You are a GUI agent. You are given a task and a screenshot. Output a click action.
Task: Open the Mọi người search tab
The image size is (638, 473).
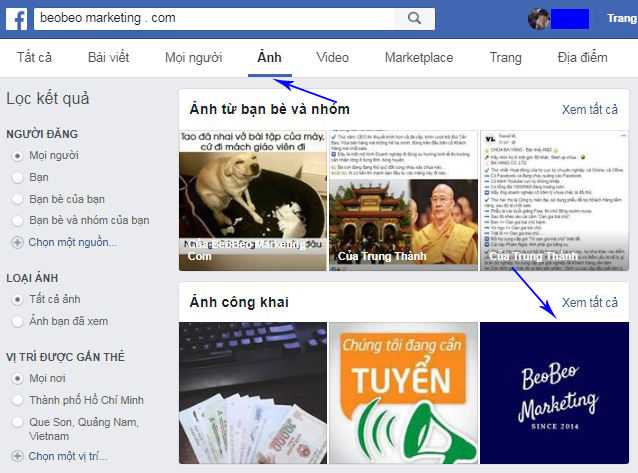click(194, 57)
